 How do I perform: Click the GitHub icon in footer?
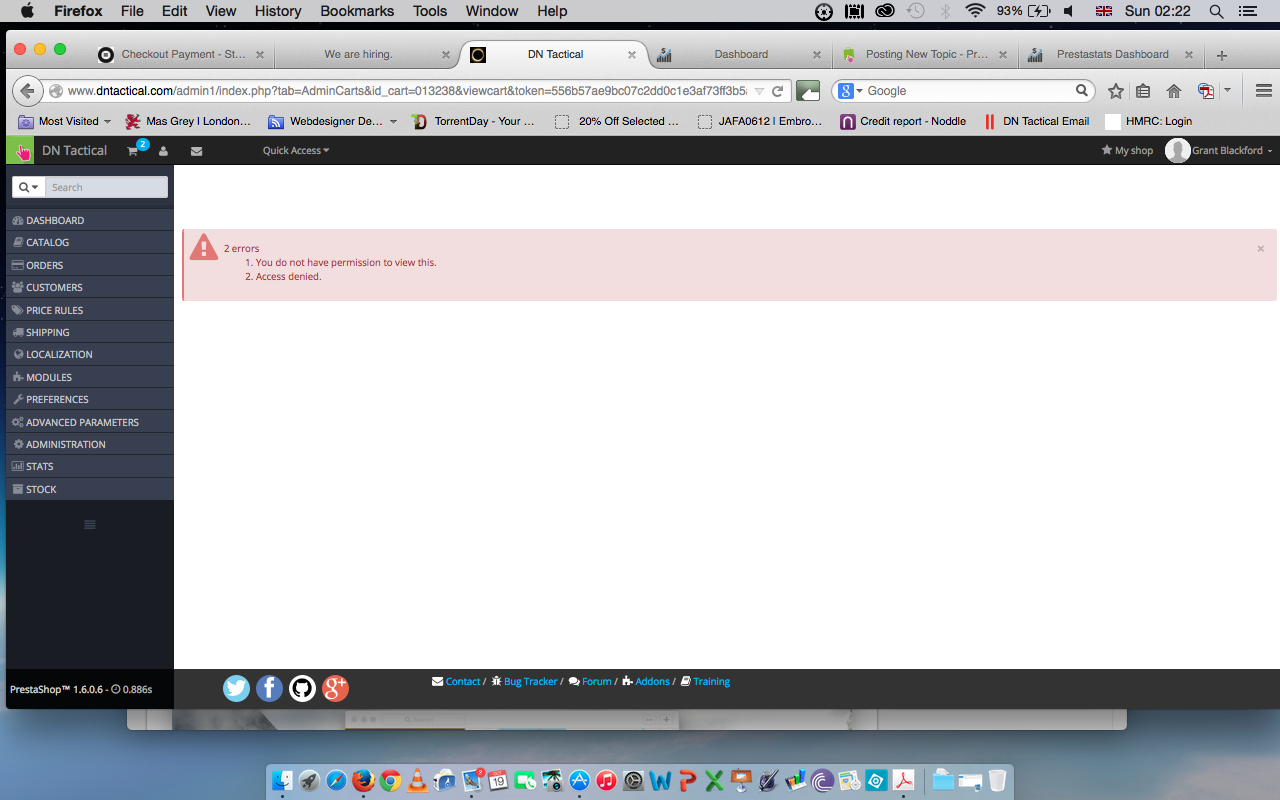(302, 688)
